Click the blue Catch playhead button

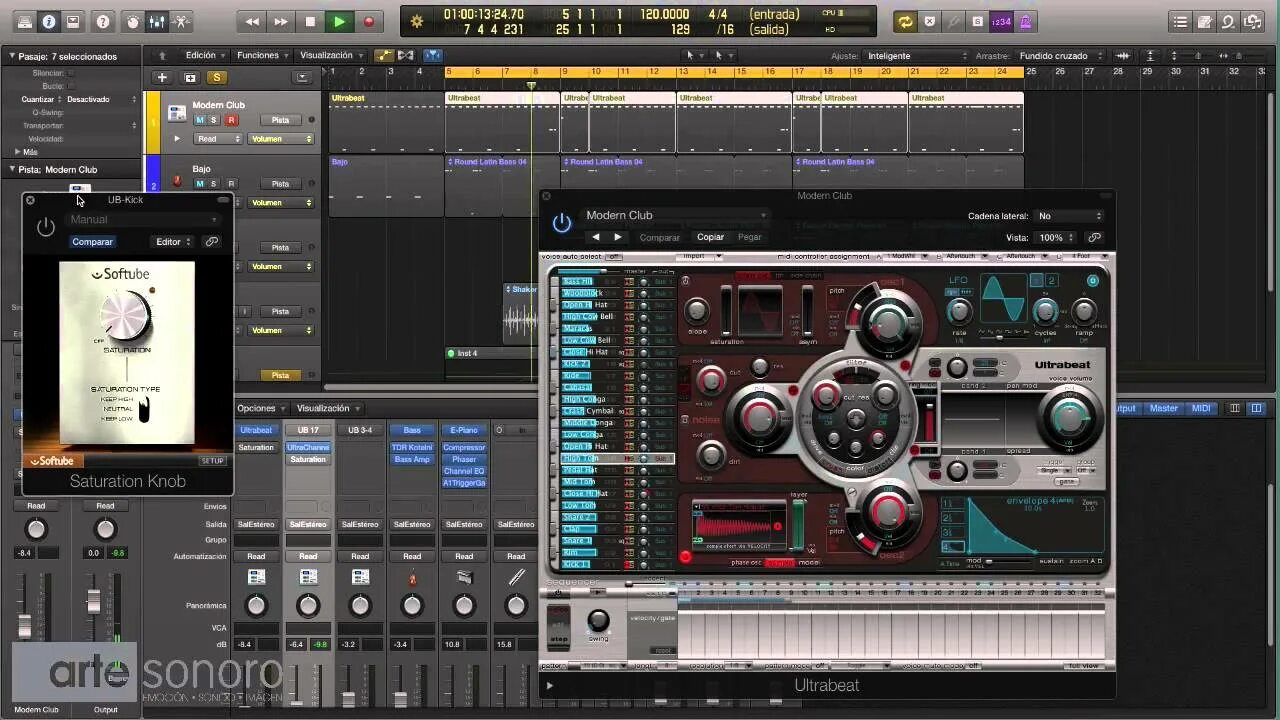click(x=433, y=55)
